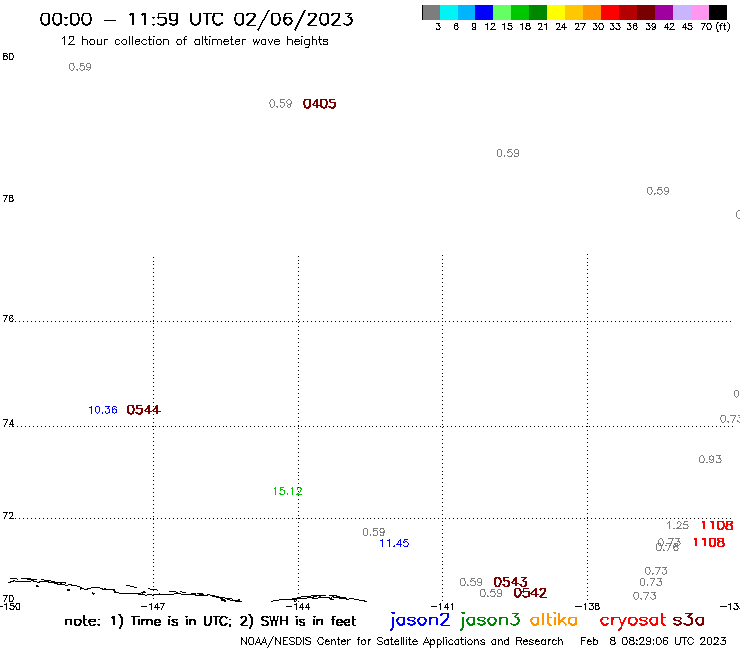Click the -138 longitude axis label
This screenshot has width=740, height=650.
click(x=587, y=607)
